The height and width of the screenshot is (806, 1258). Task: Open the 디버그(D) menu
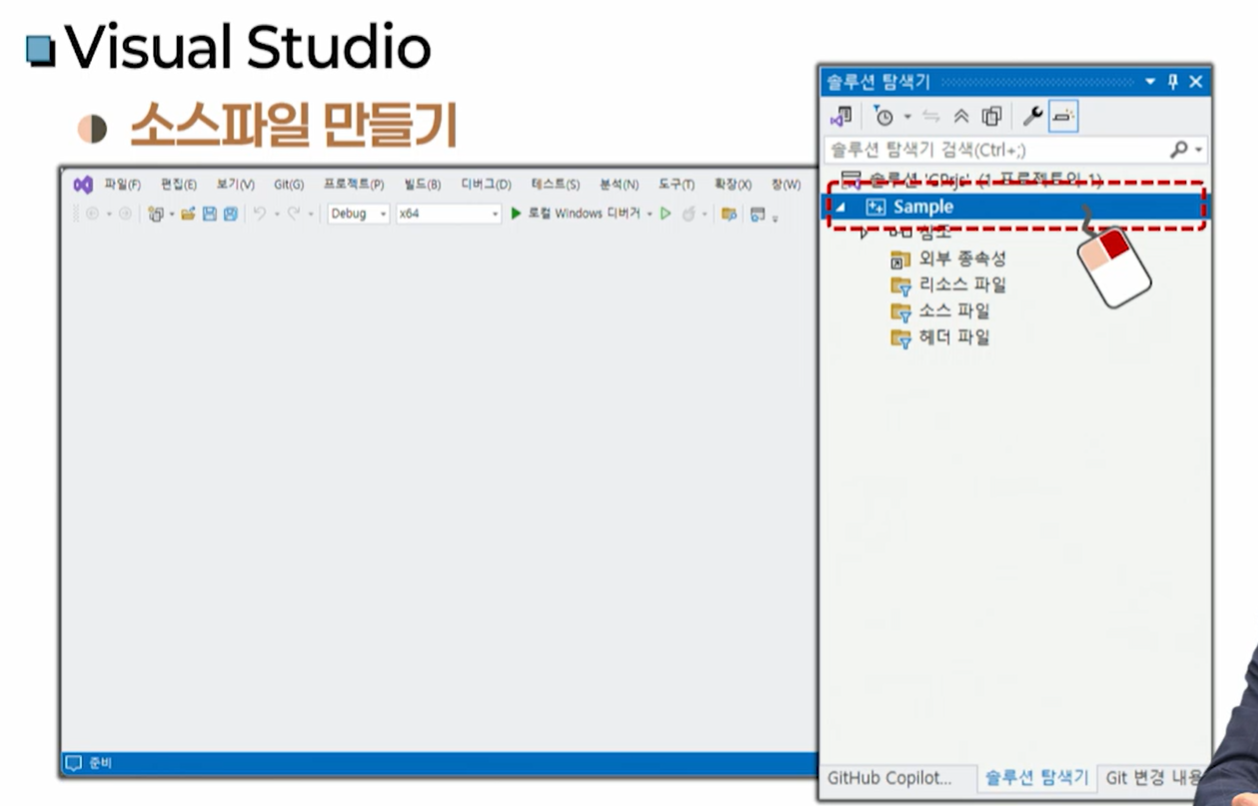pyautogui.click(x=486, y=185)
